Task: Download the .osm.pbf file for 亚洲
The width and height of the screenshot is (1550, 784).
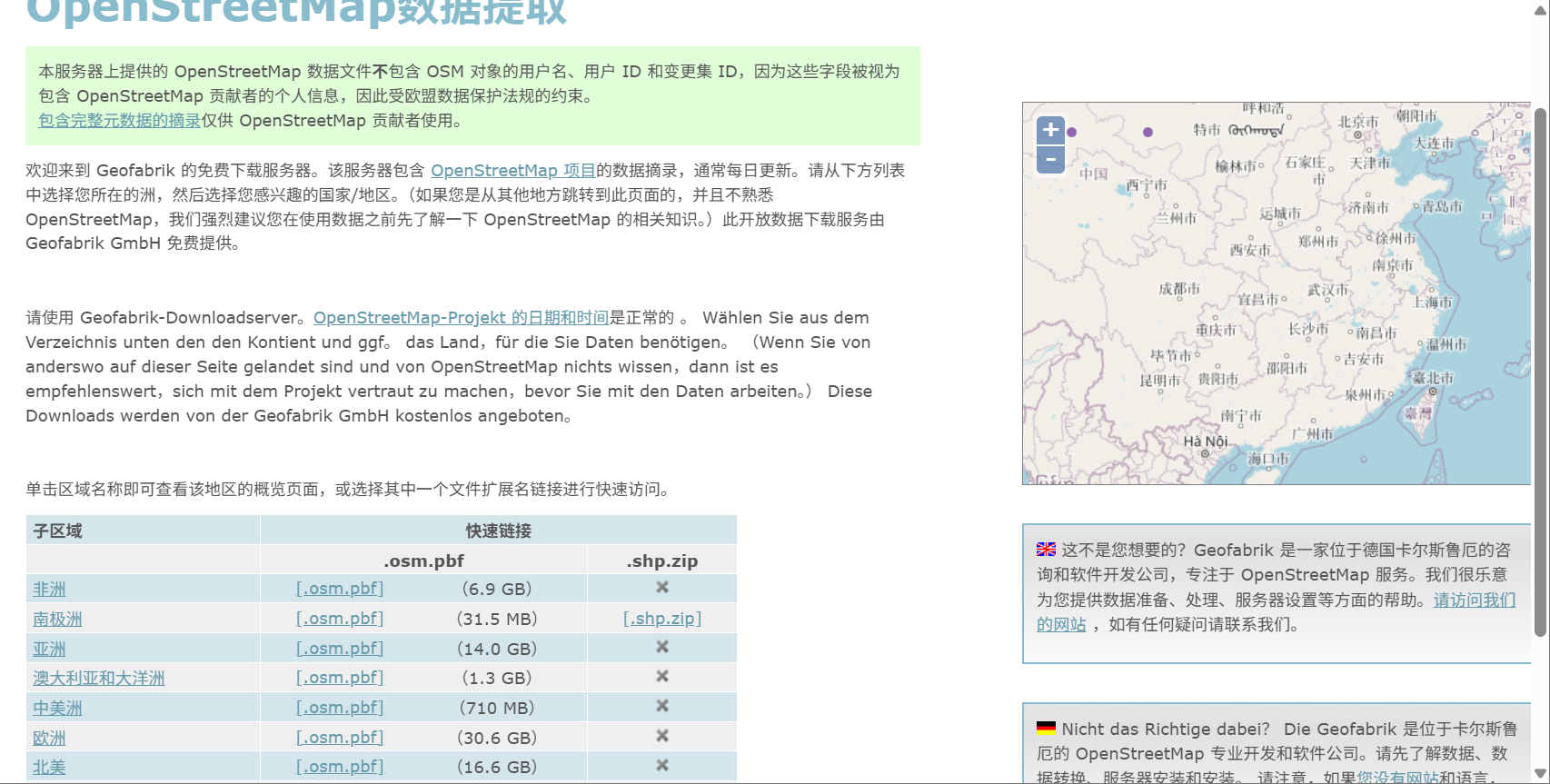Action: point(340,649)
